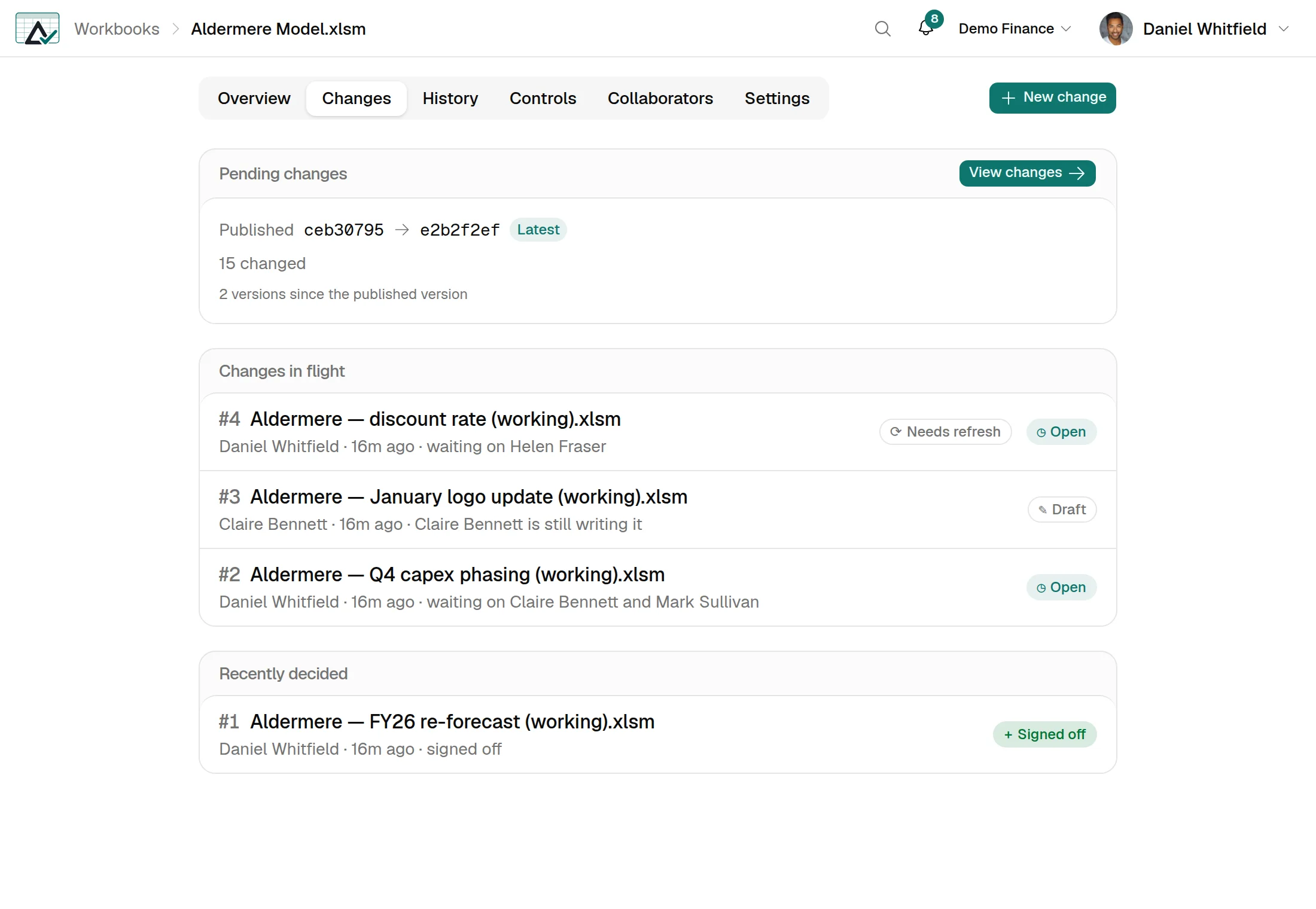1316x909 pixels.
Task: Open change #4 discount rate (working).xlsm
Action: tap(435, 419)
